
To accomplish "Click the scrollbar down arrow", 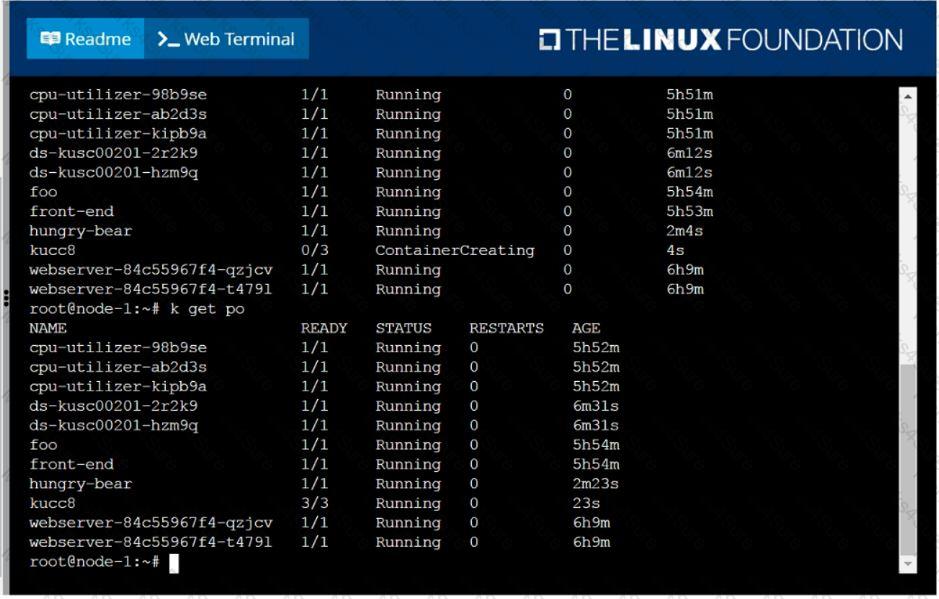I will [908, 564].
